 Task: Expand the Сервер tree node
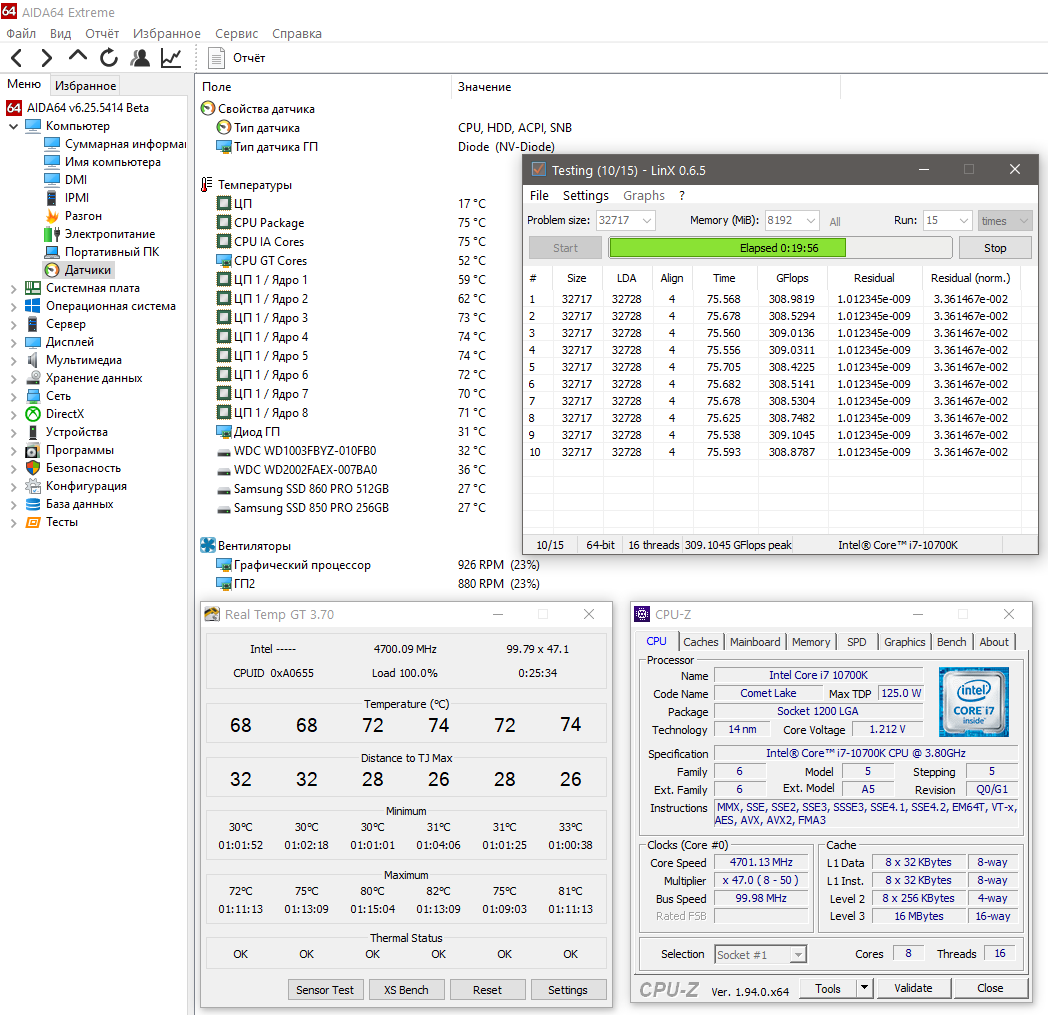pyautogui.click(x=13, y=325)
